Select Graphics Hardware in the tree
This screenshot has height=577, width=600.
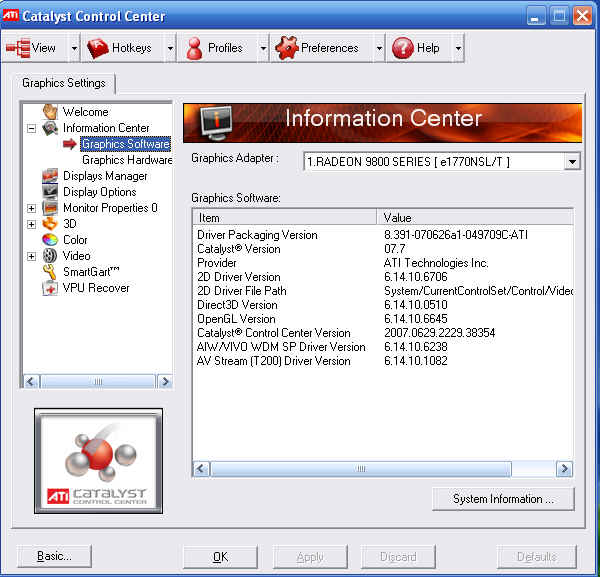127,160
